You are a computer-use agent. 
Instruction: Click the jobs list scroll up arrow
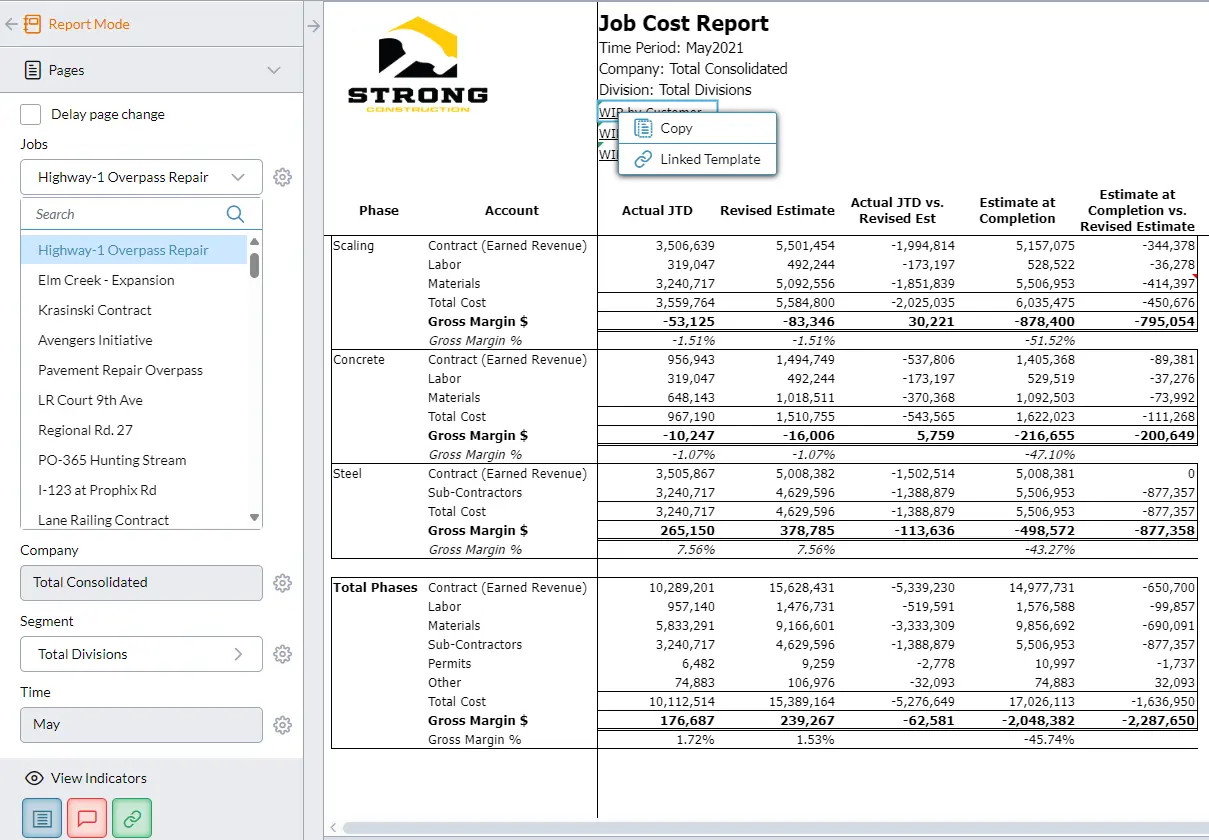(254, 241)
